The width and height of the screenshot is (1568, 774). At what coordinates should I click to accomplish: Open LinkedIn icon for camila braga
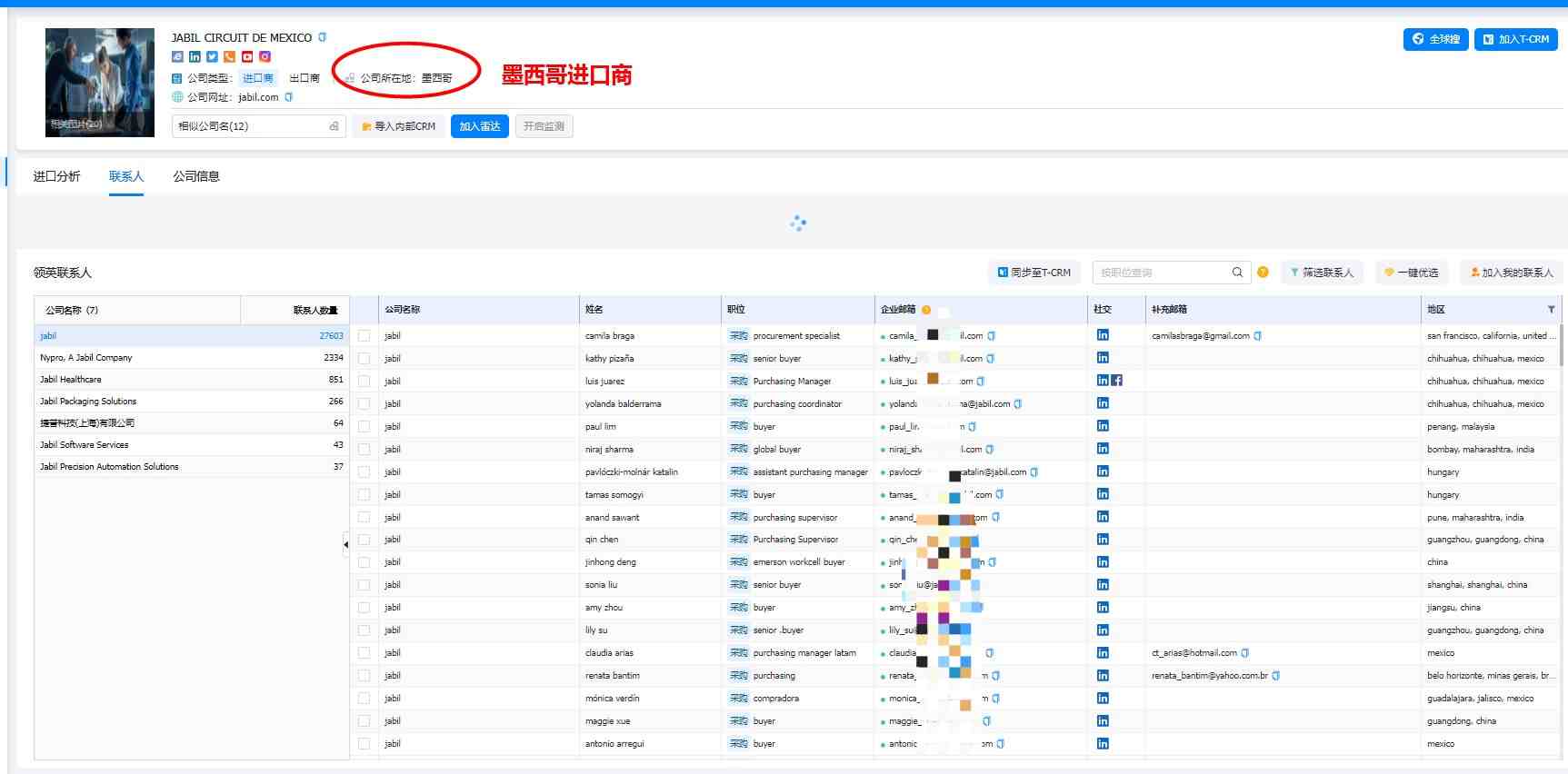point(1103,335)
